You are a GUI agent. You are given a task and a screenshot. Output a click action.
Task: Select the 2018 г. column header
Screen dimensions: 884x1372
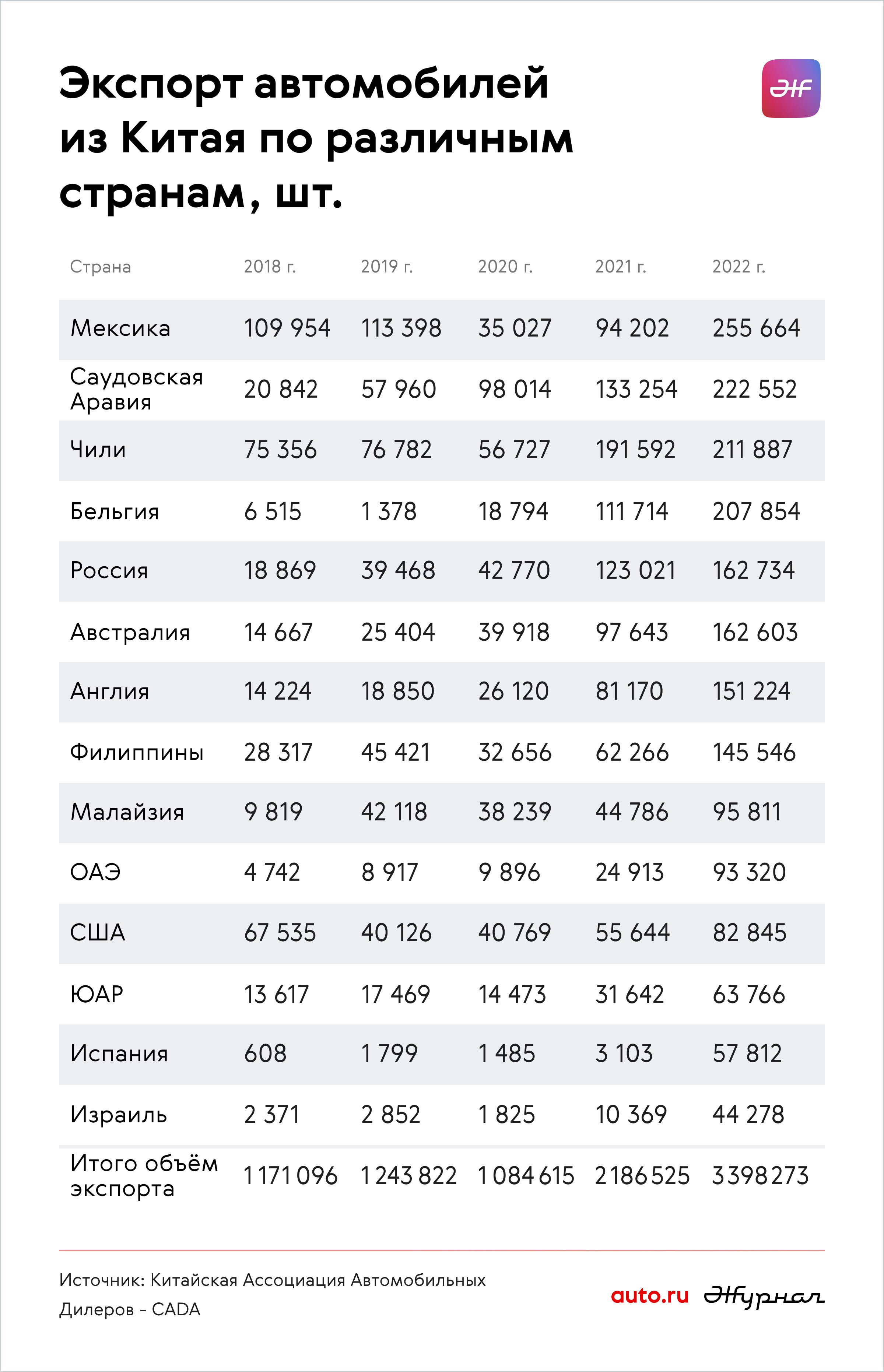[270, 266]
